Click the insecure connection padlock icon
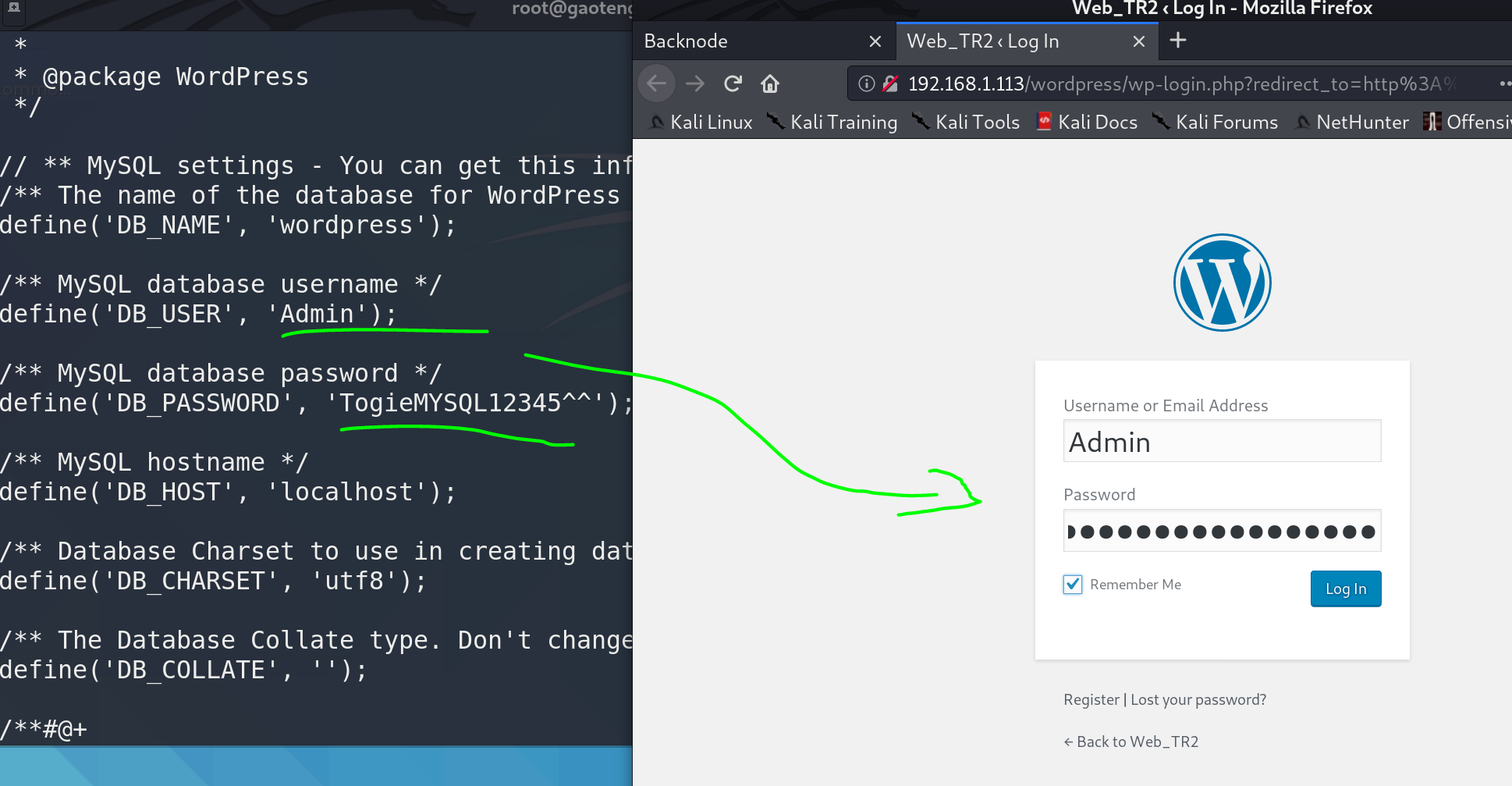 889,84
